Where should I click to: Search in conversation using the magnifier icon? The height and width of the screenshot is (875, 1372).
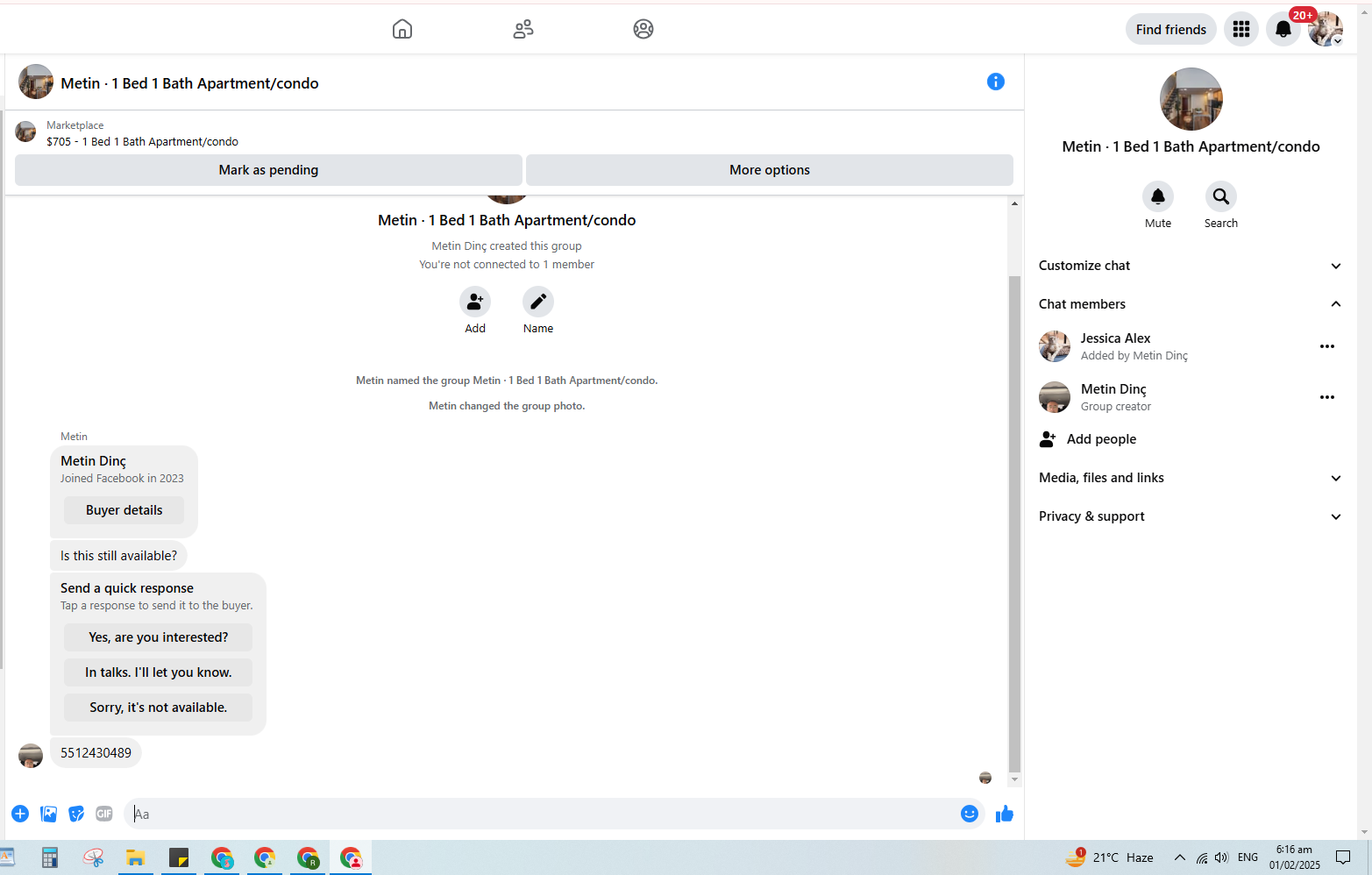tap(1221, 196)
